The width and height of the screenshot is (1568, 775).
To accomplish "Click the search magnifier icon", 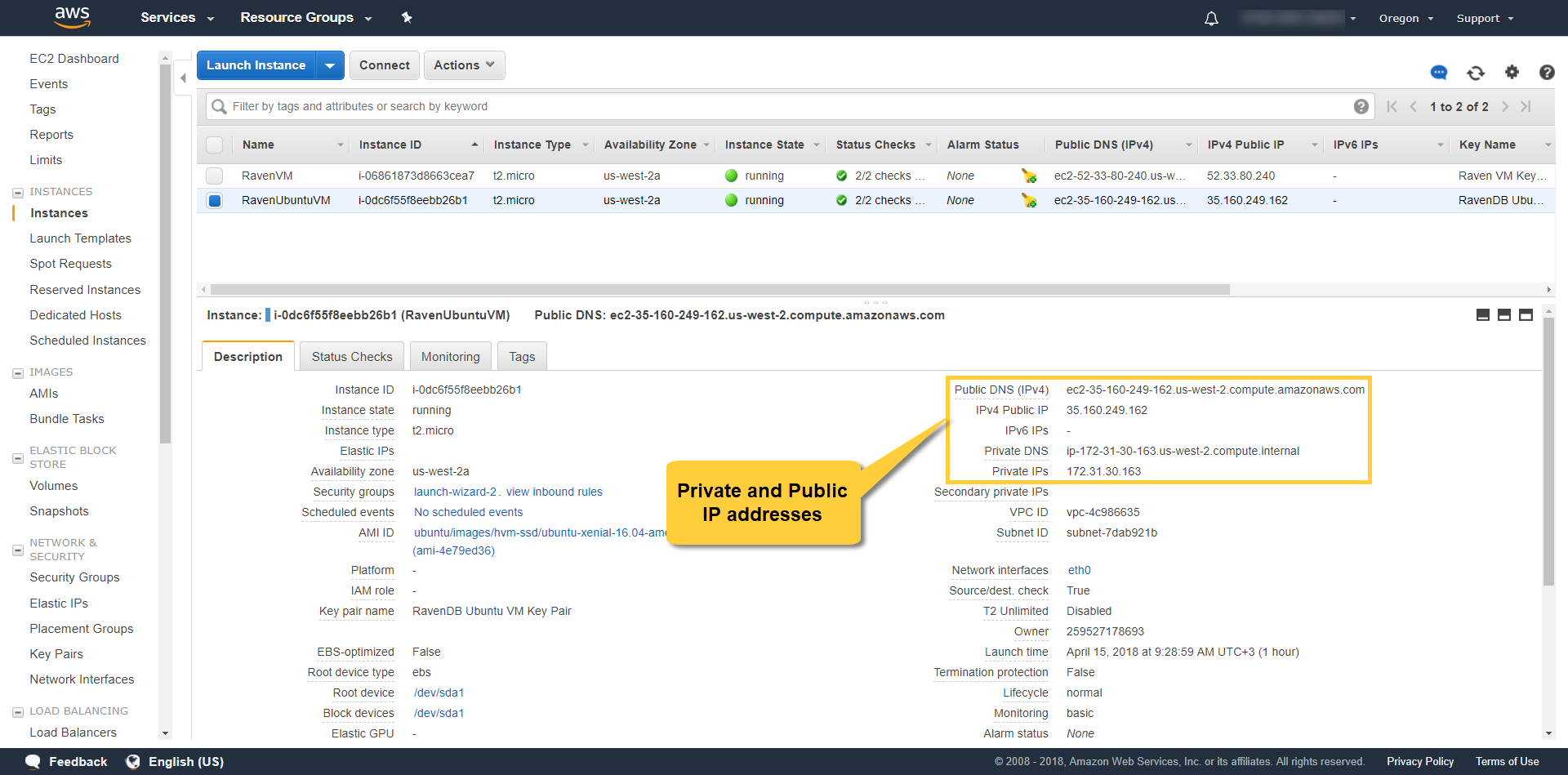I will point(219,106).
